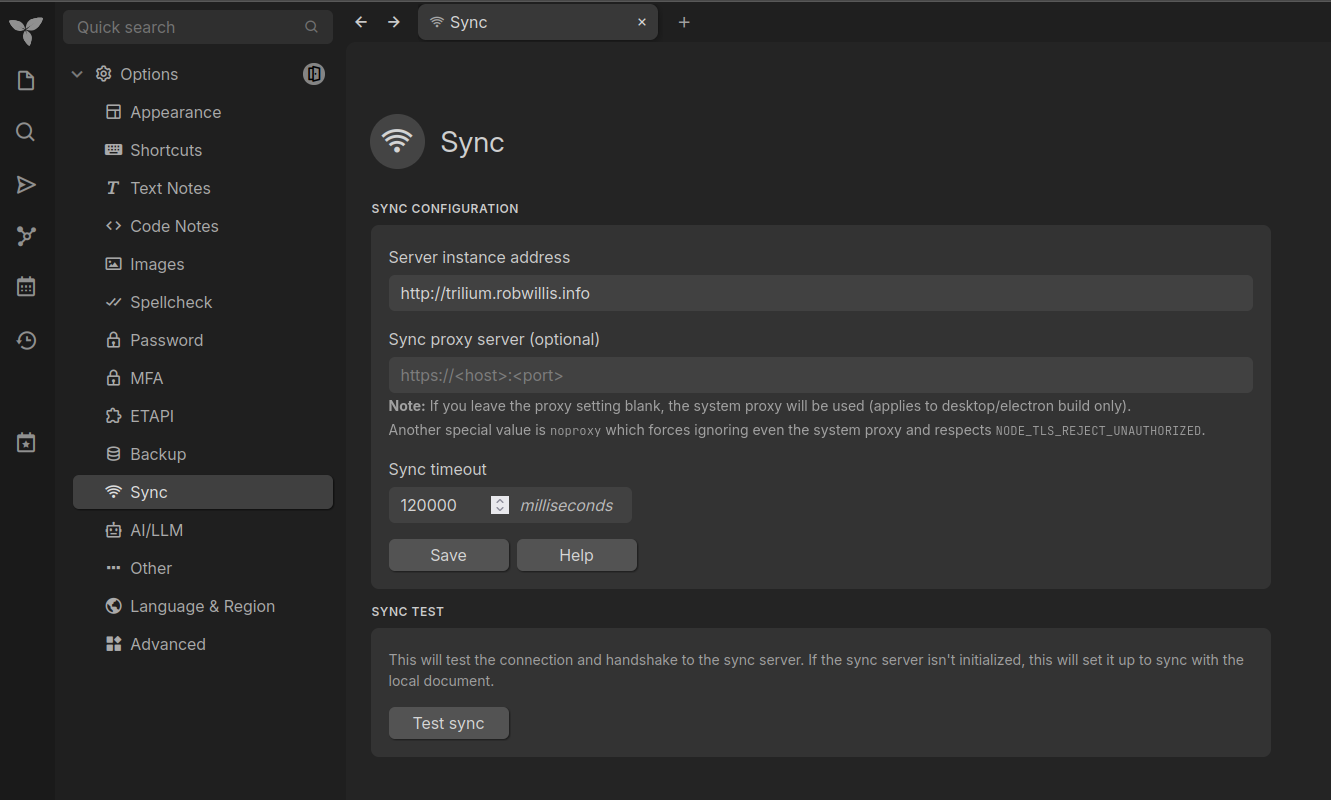Go to Language & Region settings
The width and height of the screenshot is (1331, 800).
202,606
